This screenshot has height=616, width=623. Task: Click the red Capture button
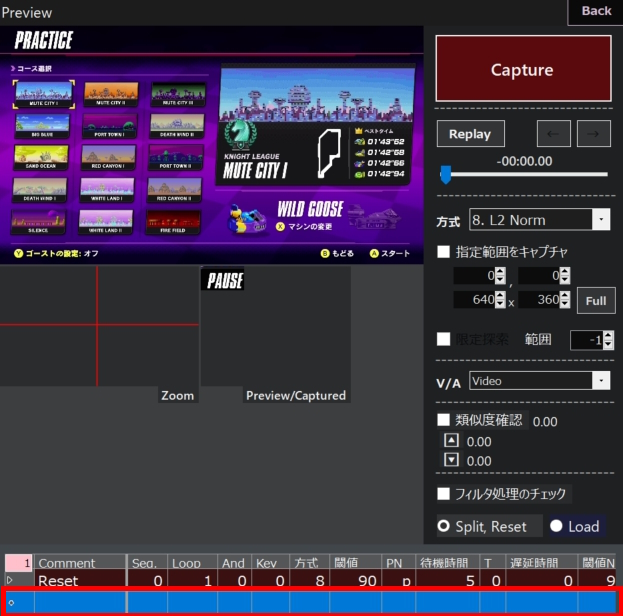pyautogui.click(x=523, y=68)
